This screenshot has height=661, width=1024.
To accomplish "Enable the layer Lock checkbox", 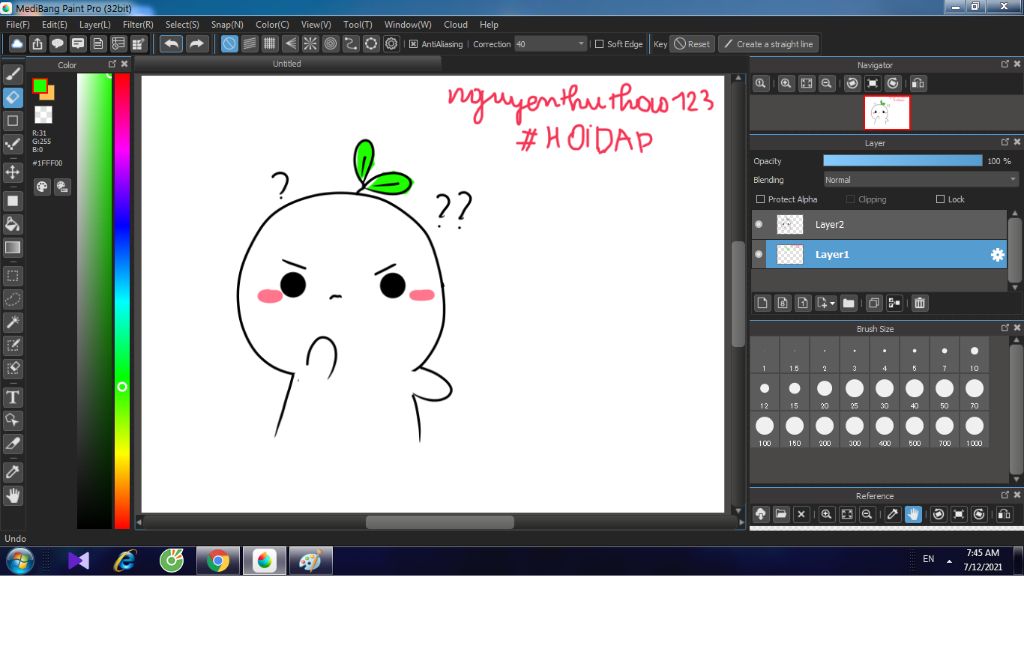I will 940,199.
